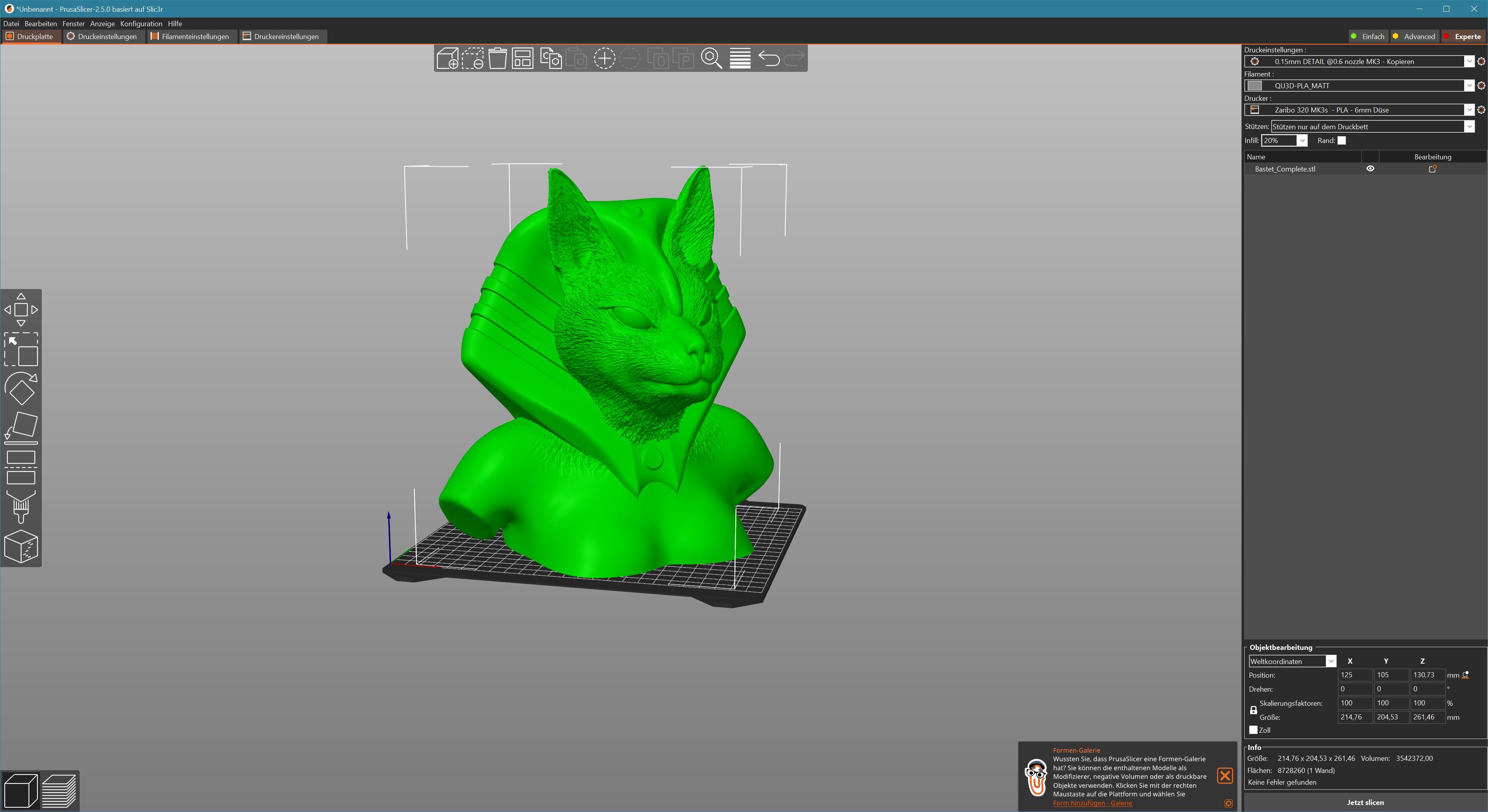Open the Infill percentage dropdown
The width and height of the screenshot is (1488, 812).
pos(1302,140)
